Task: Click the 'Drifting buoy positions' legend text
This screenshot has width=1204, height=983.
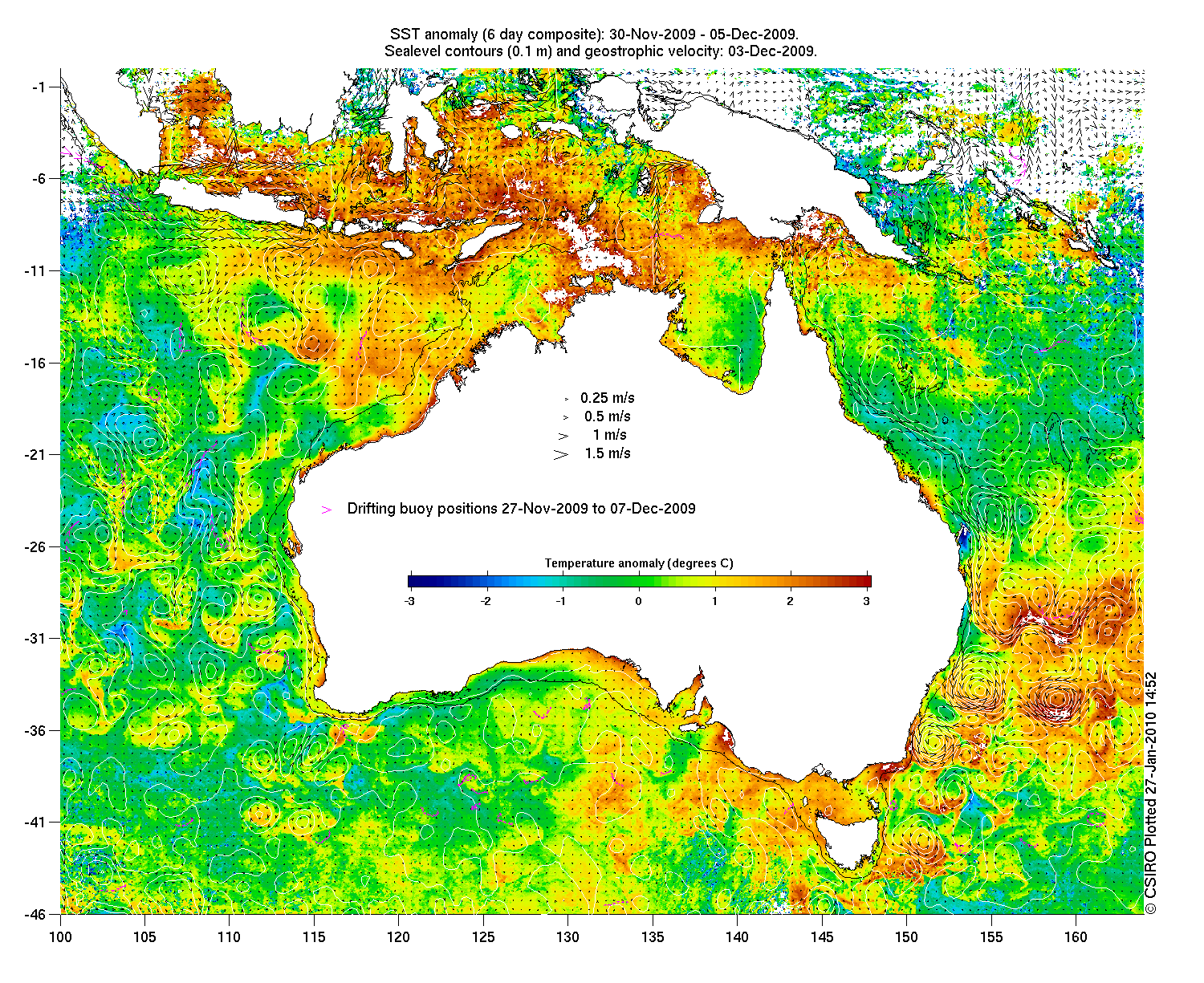Action: (x=522, y=509)
